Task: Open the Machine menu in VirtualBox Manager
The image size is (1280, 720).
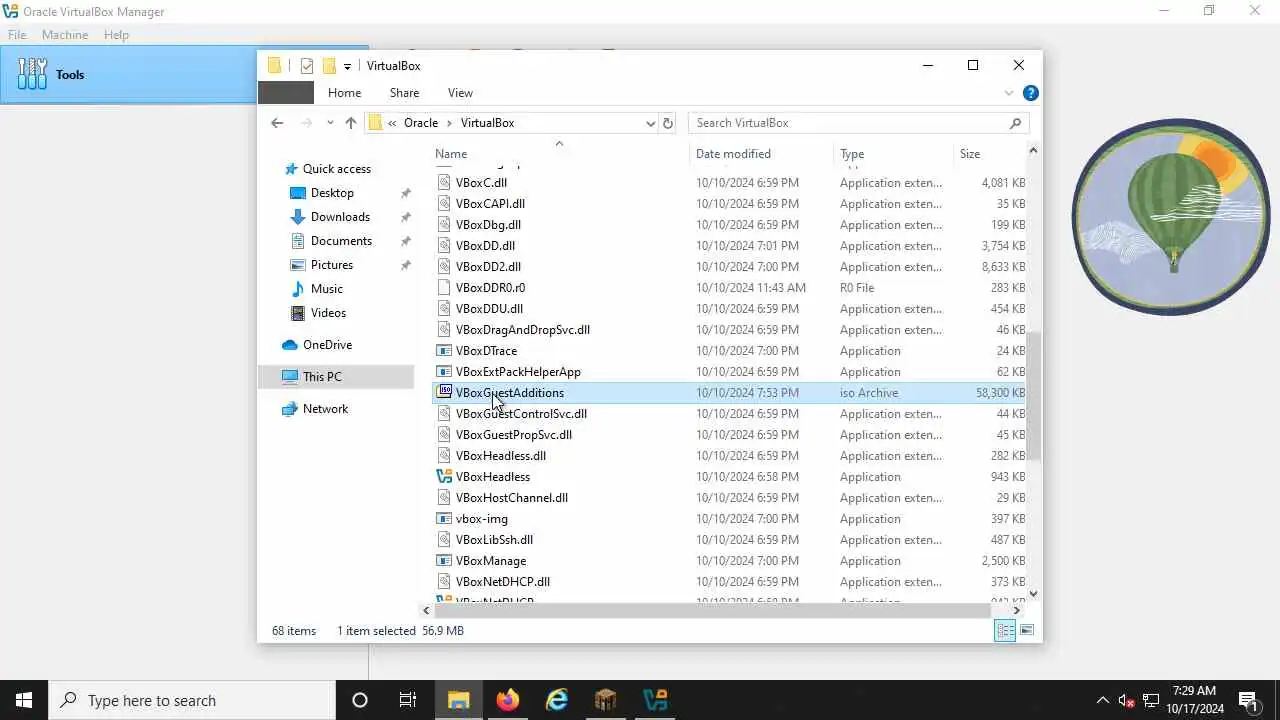Action: tap(65, 34)
